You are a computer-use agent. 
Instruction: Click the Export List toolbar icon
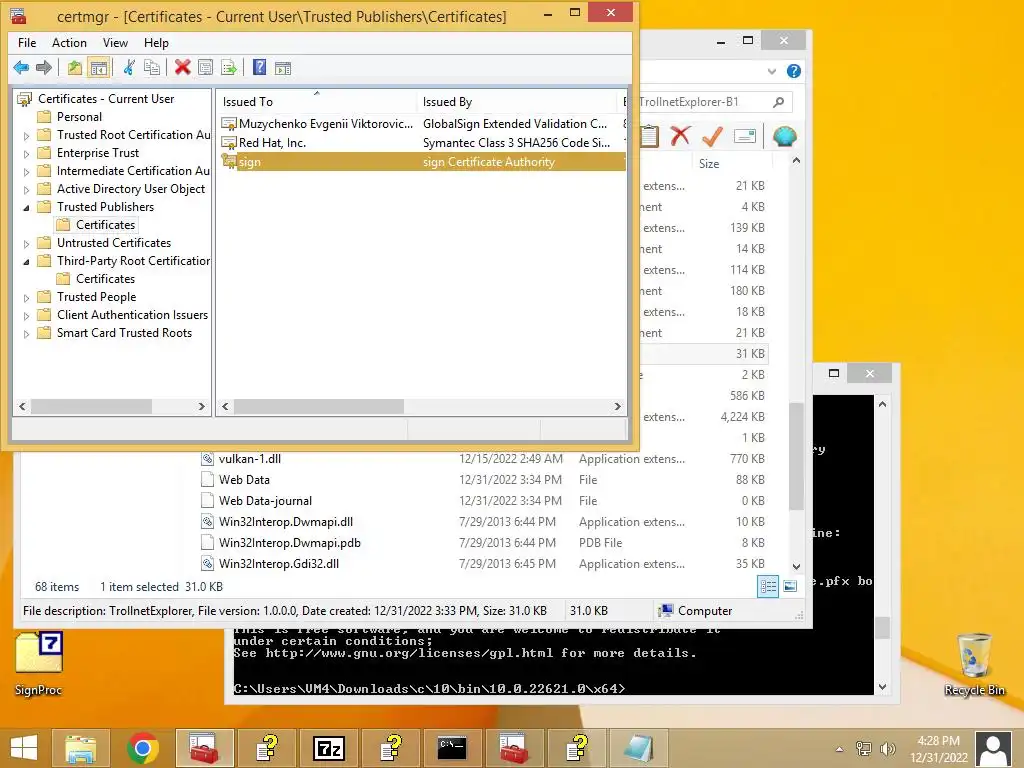point(229,67)
